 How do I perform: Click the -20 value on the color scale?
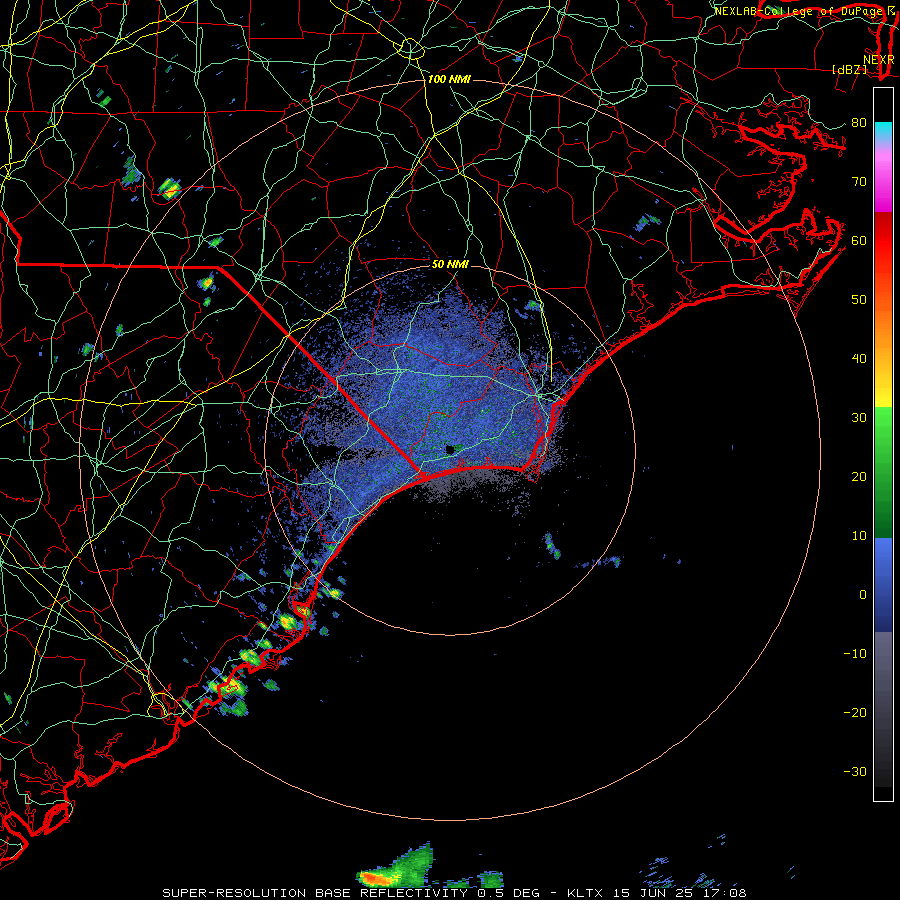coord(855,713)
